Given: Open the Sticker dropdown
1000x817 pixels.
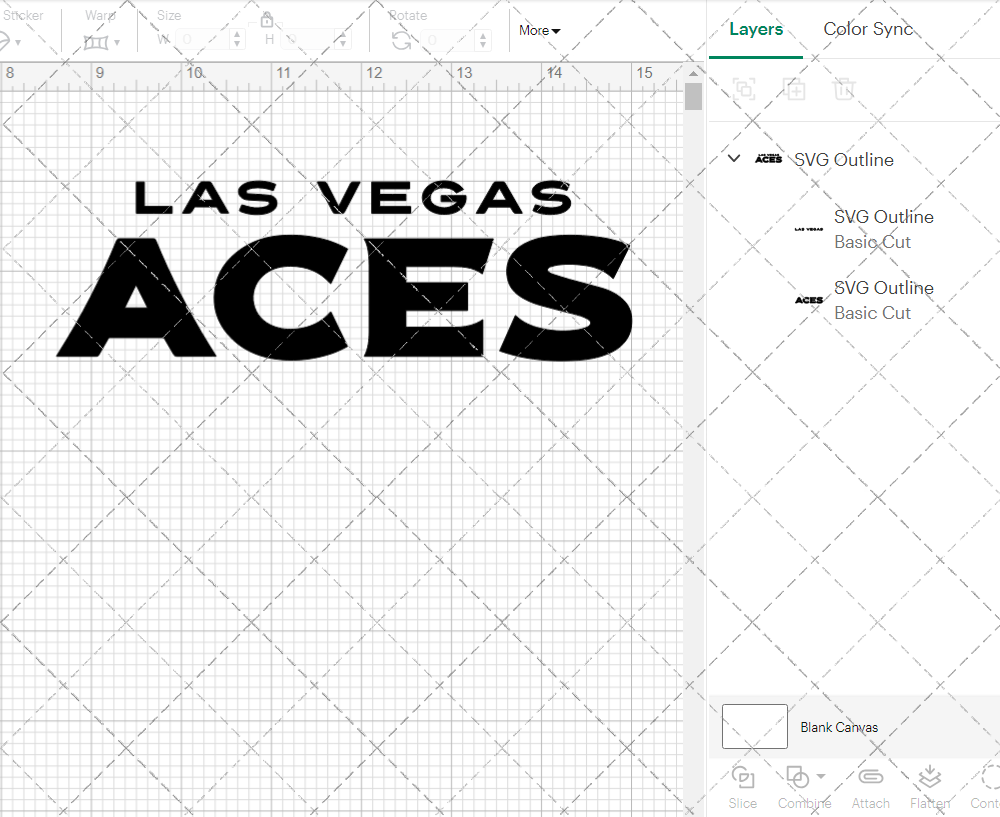Looking at the screenshot, I should (x=17, y=42).
